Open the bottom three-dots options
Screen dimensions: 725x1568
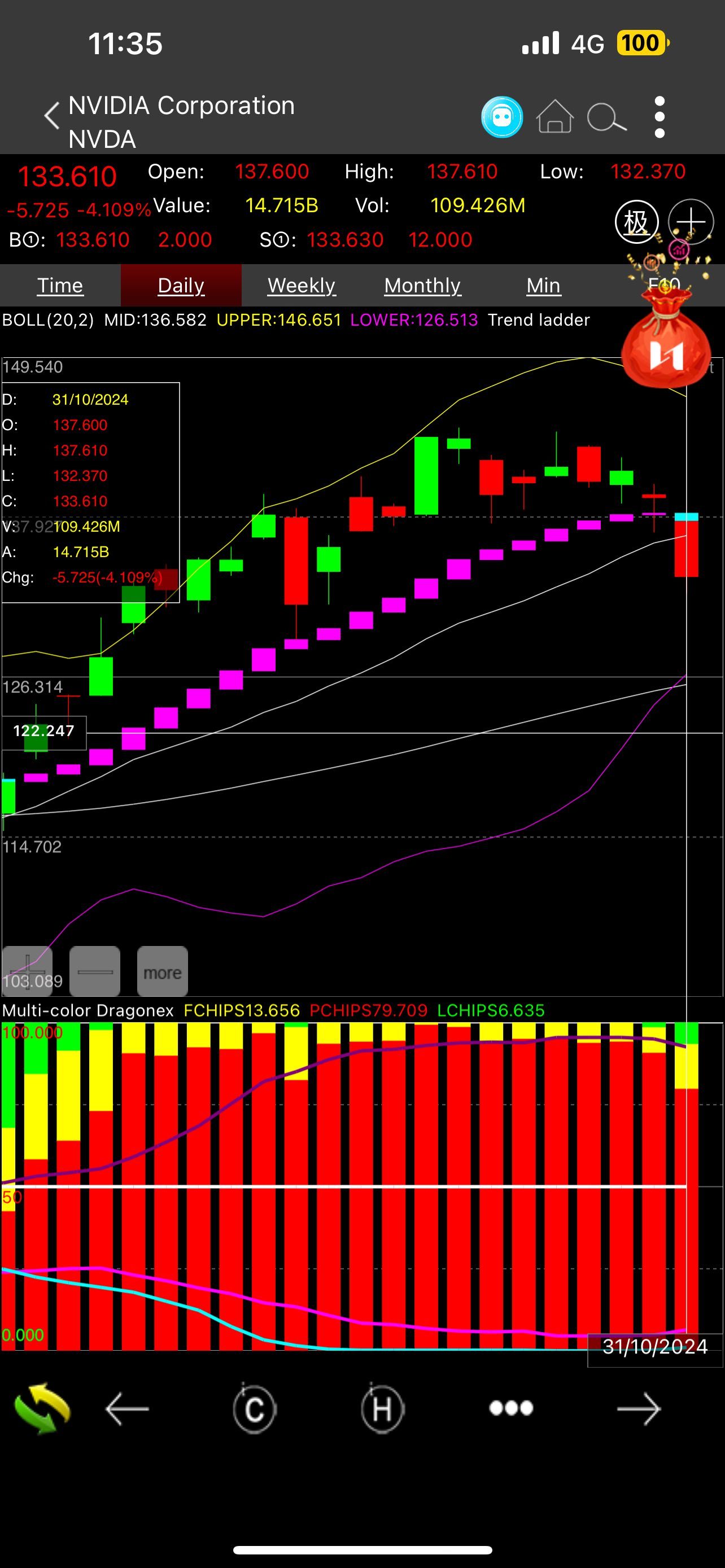click(x=512, y=1408)
